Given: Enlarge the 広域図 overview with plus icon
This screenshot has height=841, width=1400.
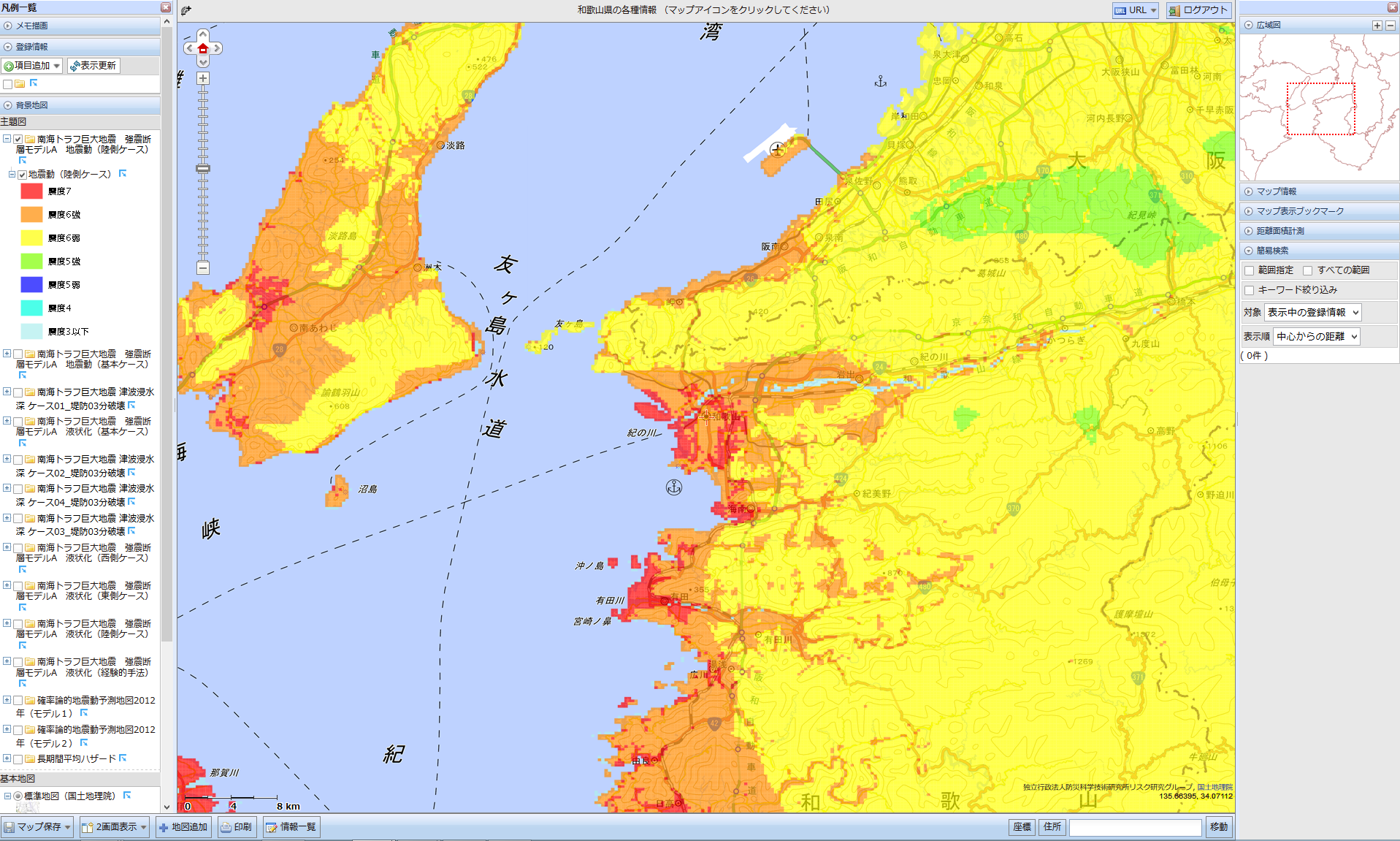Looking at the screenshot, I should pyautogui.click(x=1377, y=26).
